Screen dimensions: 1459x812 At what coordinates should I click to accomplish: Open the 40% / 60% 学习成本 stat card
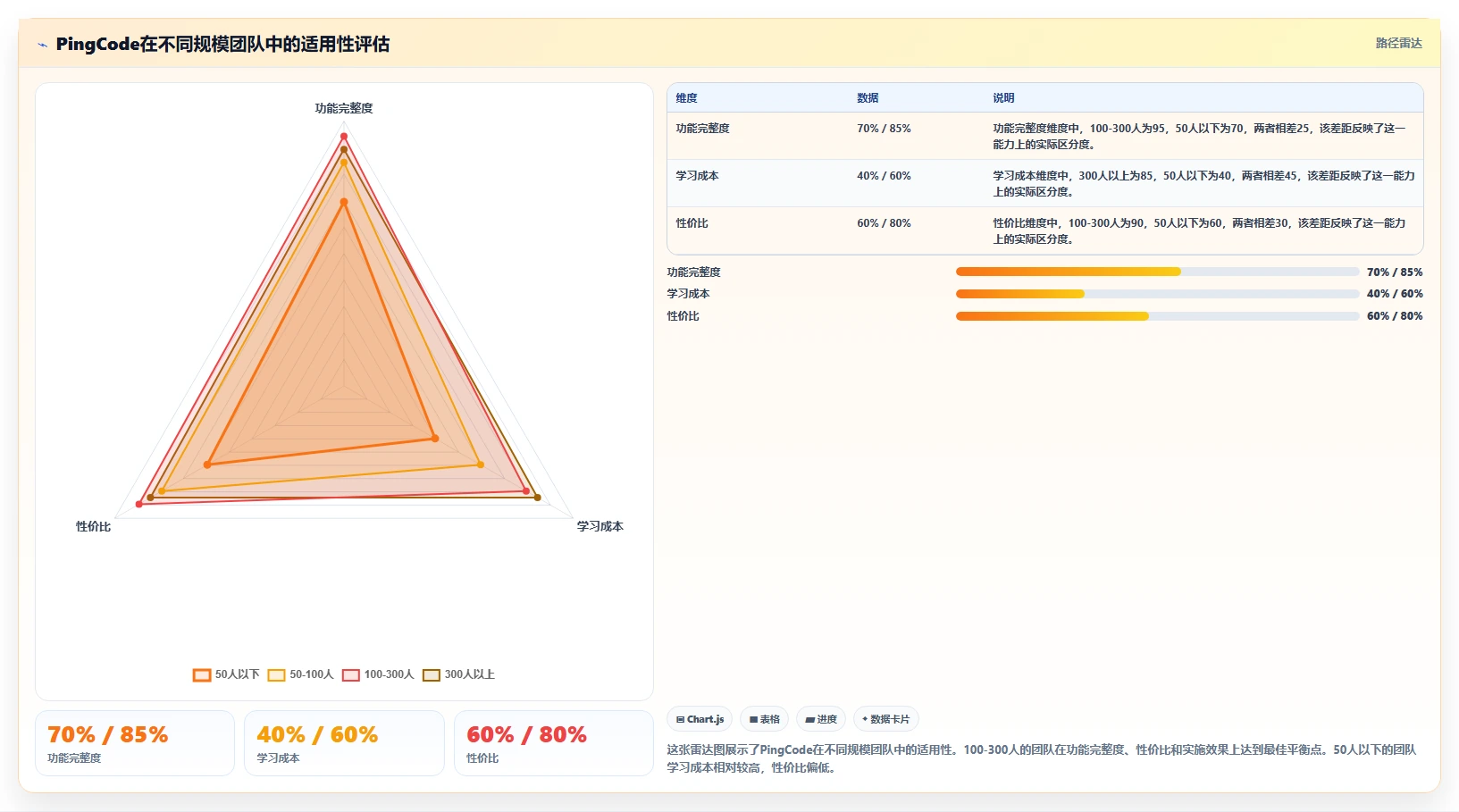[x=344, y=743]
